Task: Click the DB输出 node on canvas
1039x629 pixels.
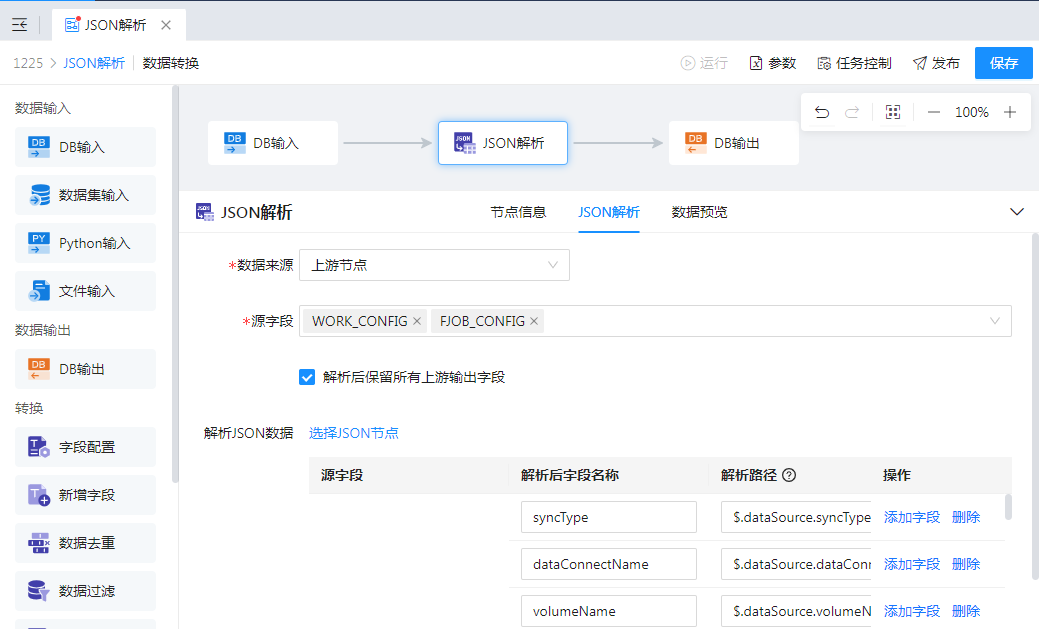Action: tap(733, 143)
